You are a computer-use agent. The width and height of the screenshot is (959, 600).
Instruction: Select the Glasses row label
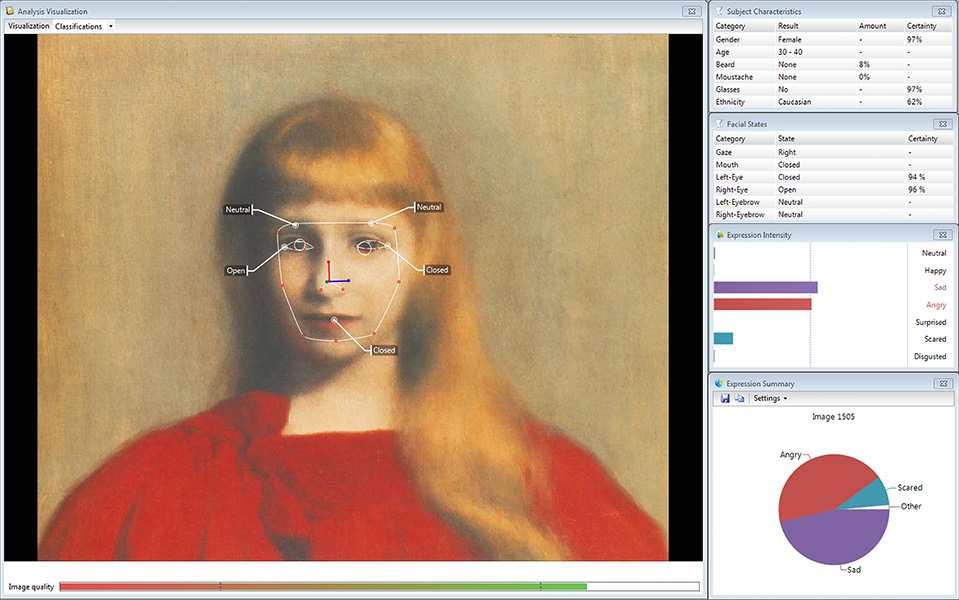[x=728, y=89]
